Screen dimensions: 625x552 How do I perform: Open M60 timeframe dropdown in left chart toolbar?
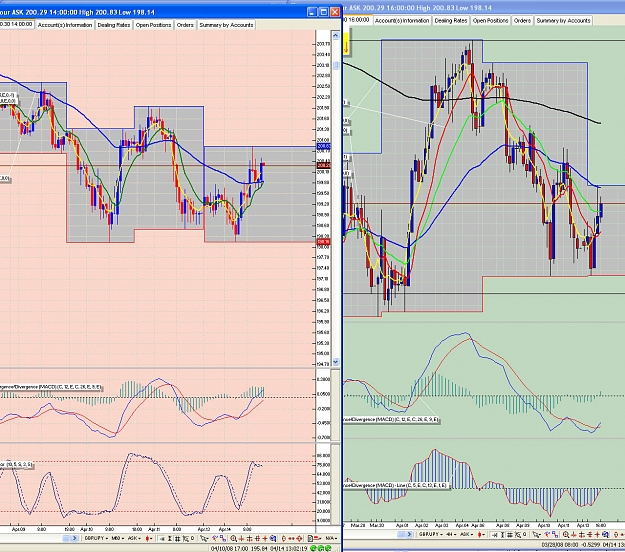[118, 538]
